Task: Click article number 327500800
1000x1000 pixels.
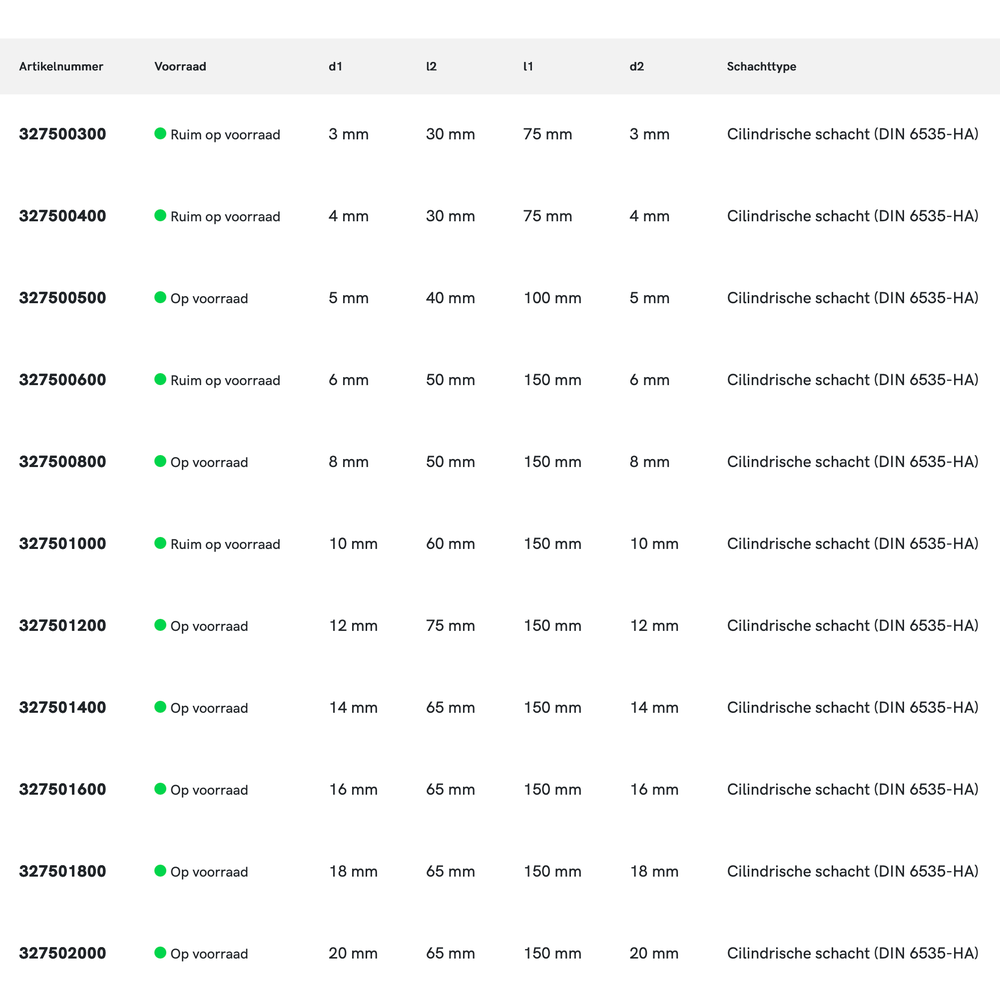Action: click(x=62, y=462)
